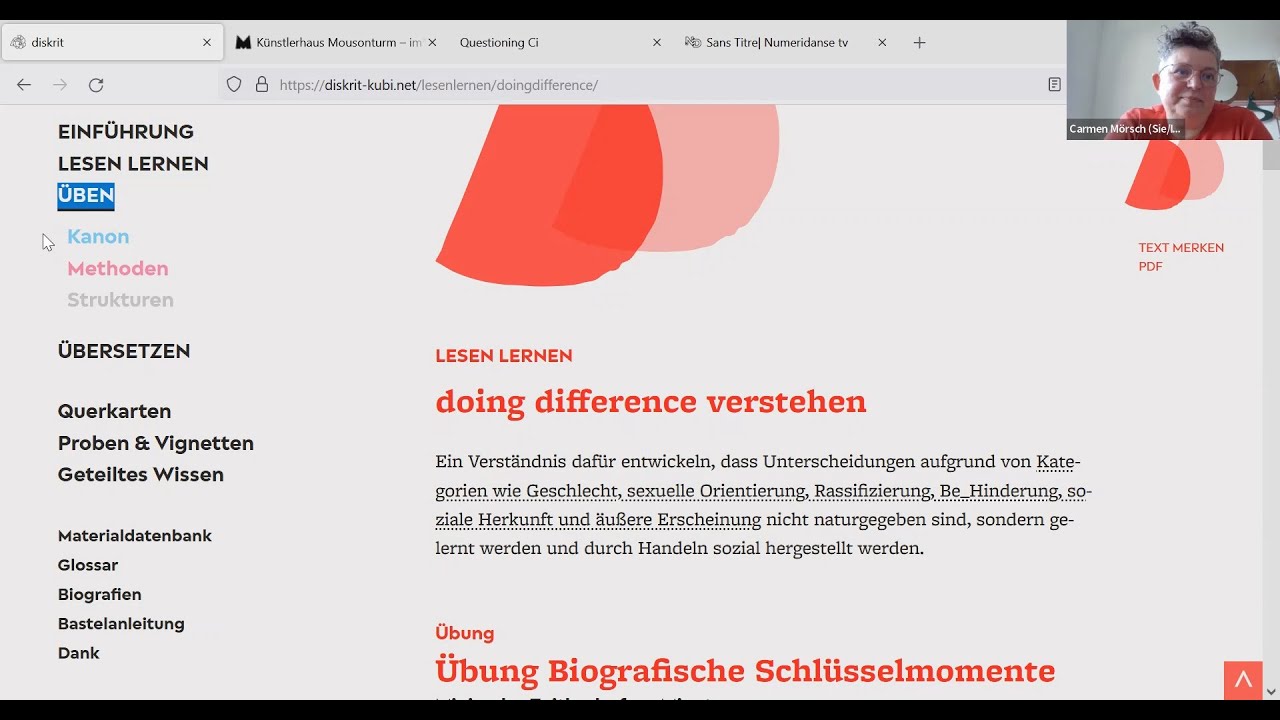The height and width of the screenshot is (720, 1280).
Task: Click the diskrit tab favicon
Action: coord(18,42)
